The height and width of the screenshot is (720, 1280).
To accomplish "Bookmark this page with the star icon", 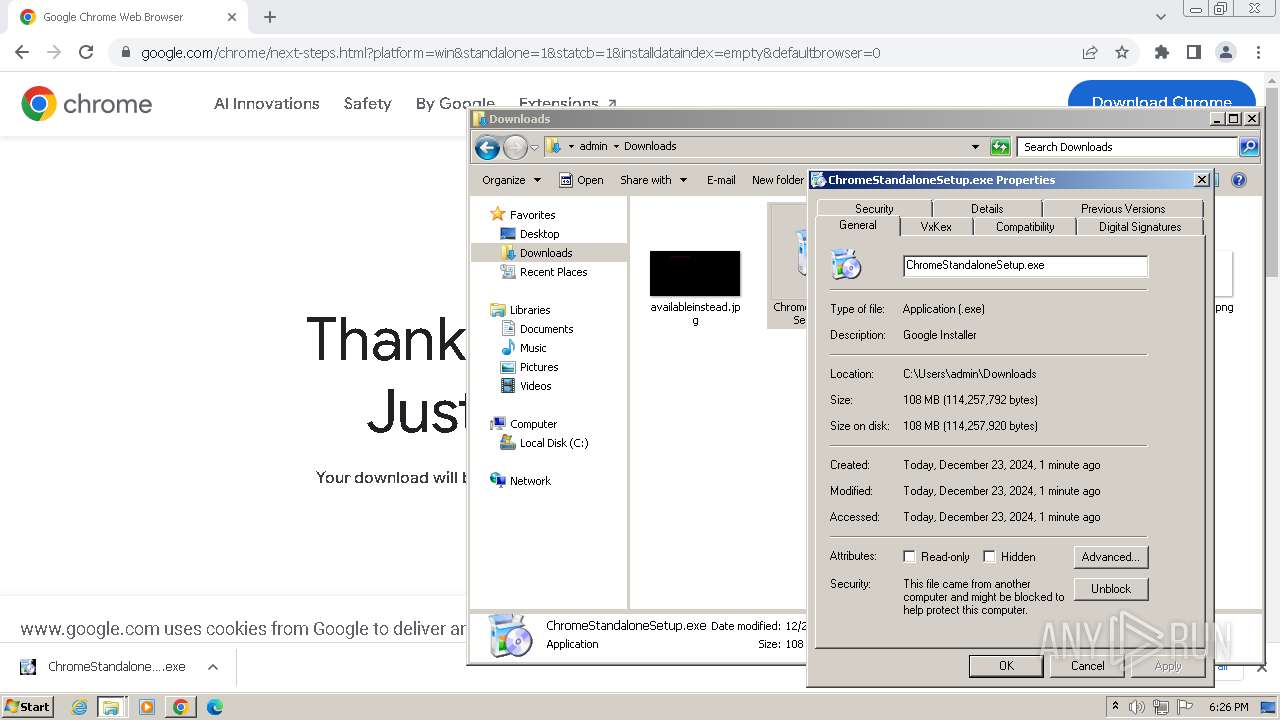I will click(x=1122, y=52).
